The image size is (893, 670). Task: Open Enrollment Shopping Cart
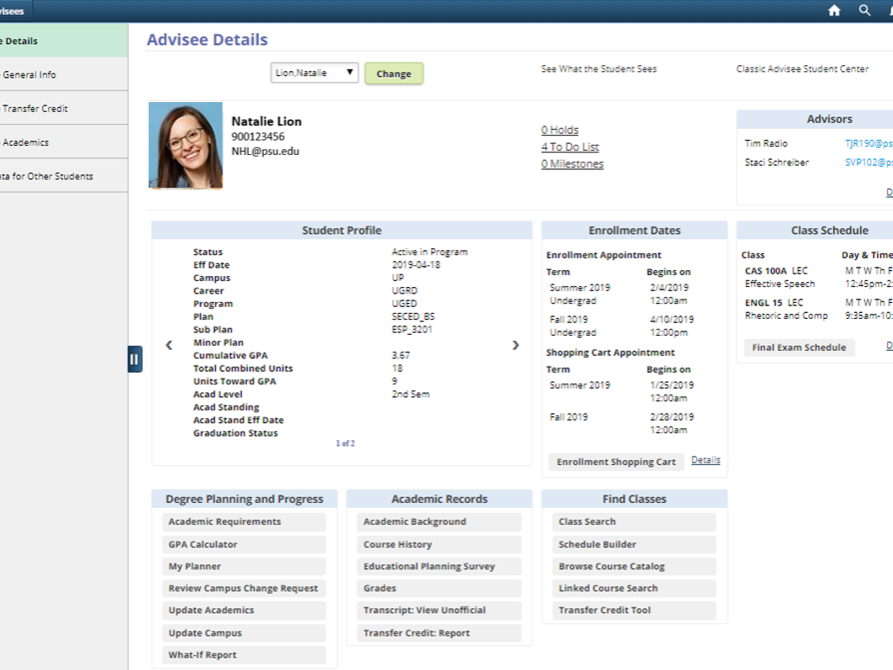pyautogui.click(x=616, y=462)
